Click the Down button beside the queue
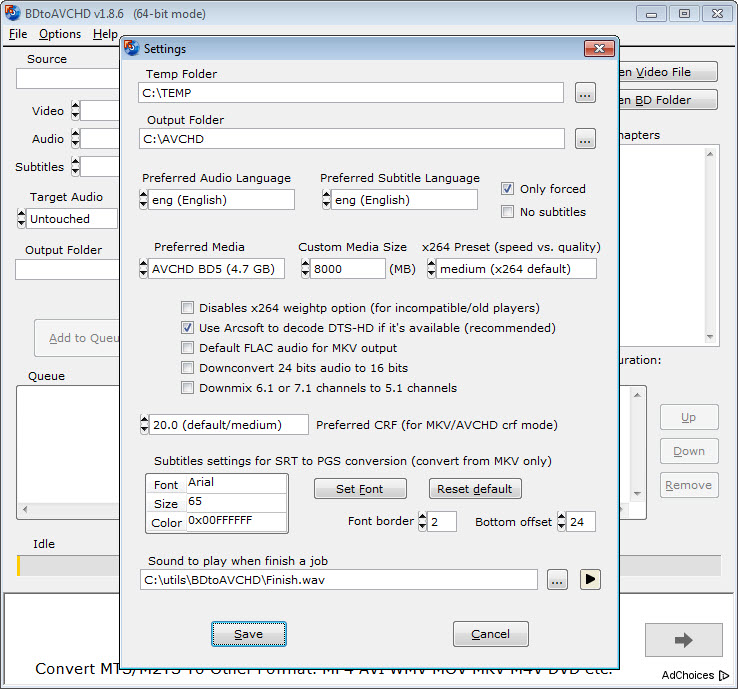Viewport: 738px width, 689px height. coord(689,451)
